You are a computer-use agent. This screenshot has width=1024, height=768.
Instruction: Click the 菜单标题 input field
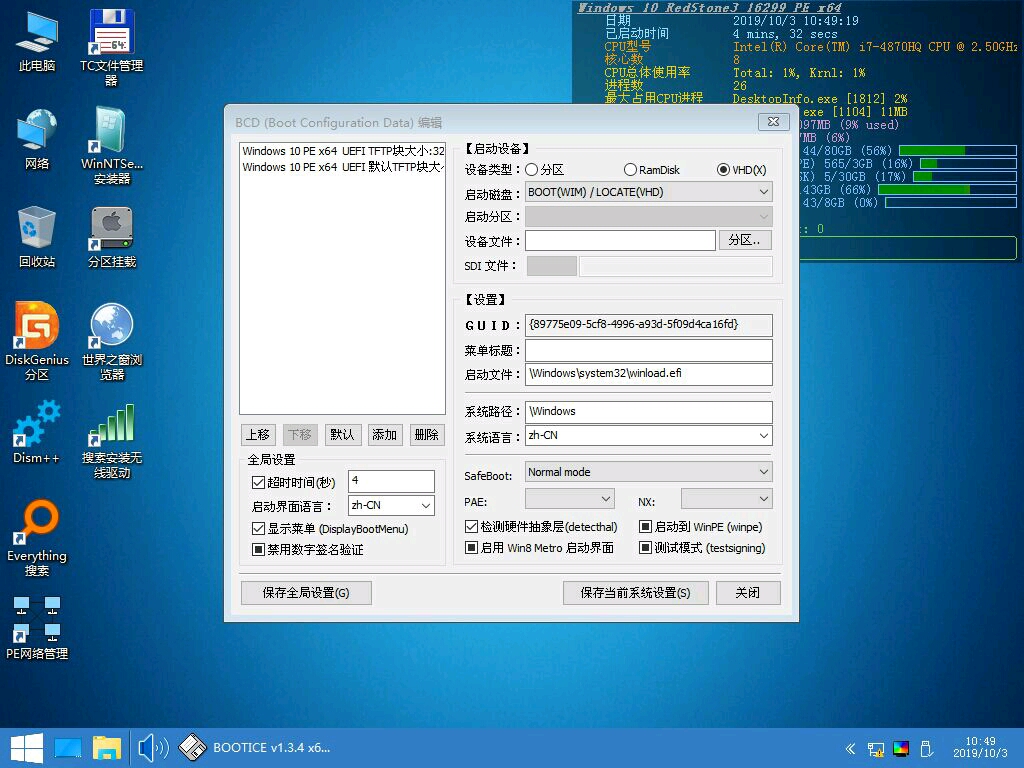(648, 350)
